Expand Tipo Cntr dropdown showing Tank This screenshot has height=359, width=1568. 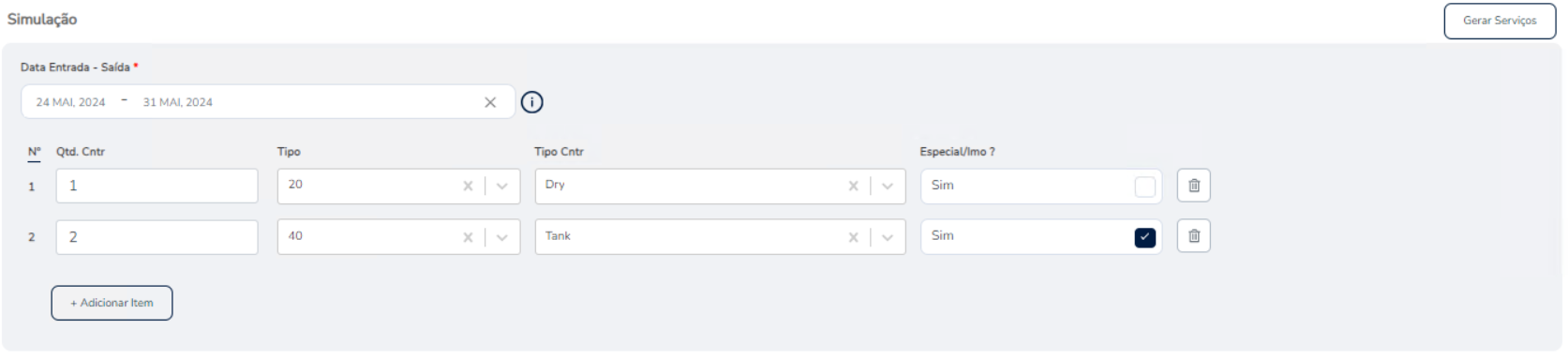coord(888,237)
